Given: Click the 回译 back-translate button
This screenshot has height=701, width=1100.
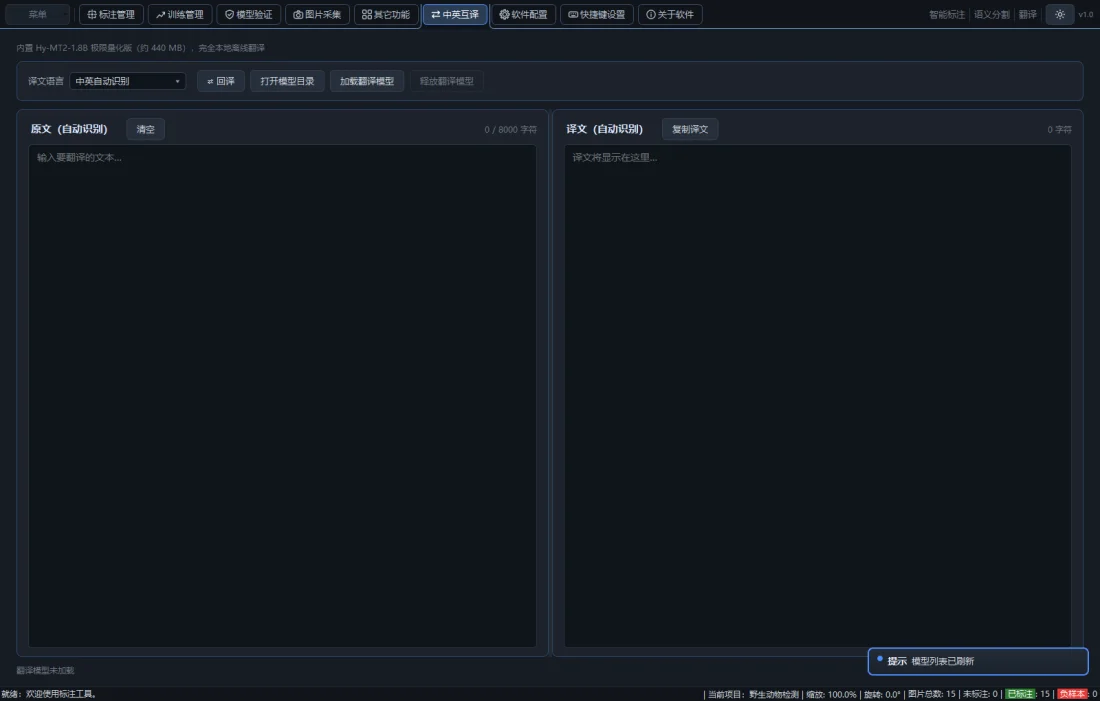Looking at the screenshot, I should click(221, 81).
